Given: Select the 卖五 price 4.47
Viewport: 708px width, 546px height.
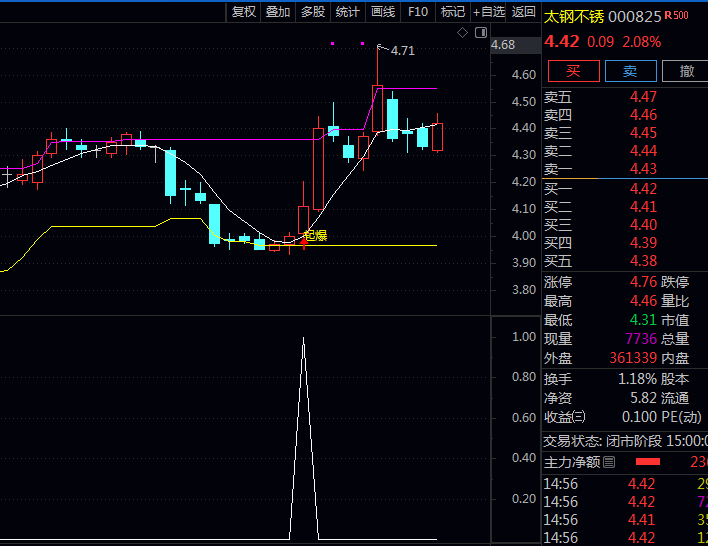Looking at the screenshot, I should point(643,97).
